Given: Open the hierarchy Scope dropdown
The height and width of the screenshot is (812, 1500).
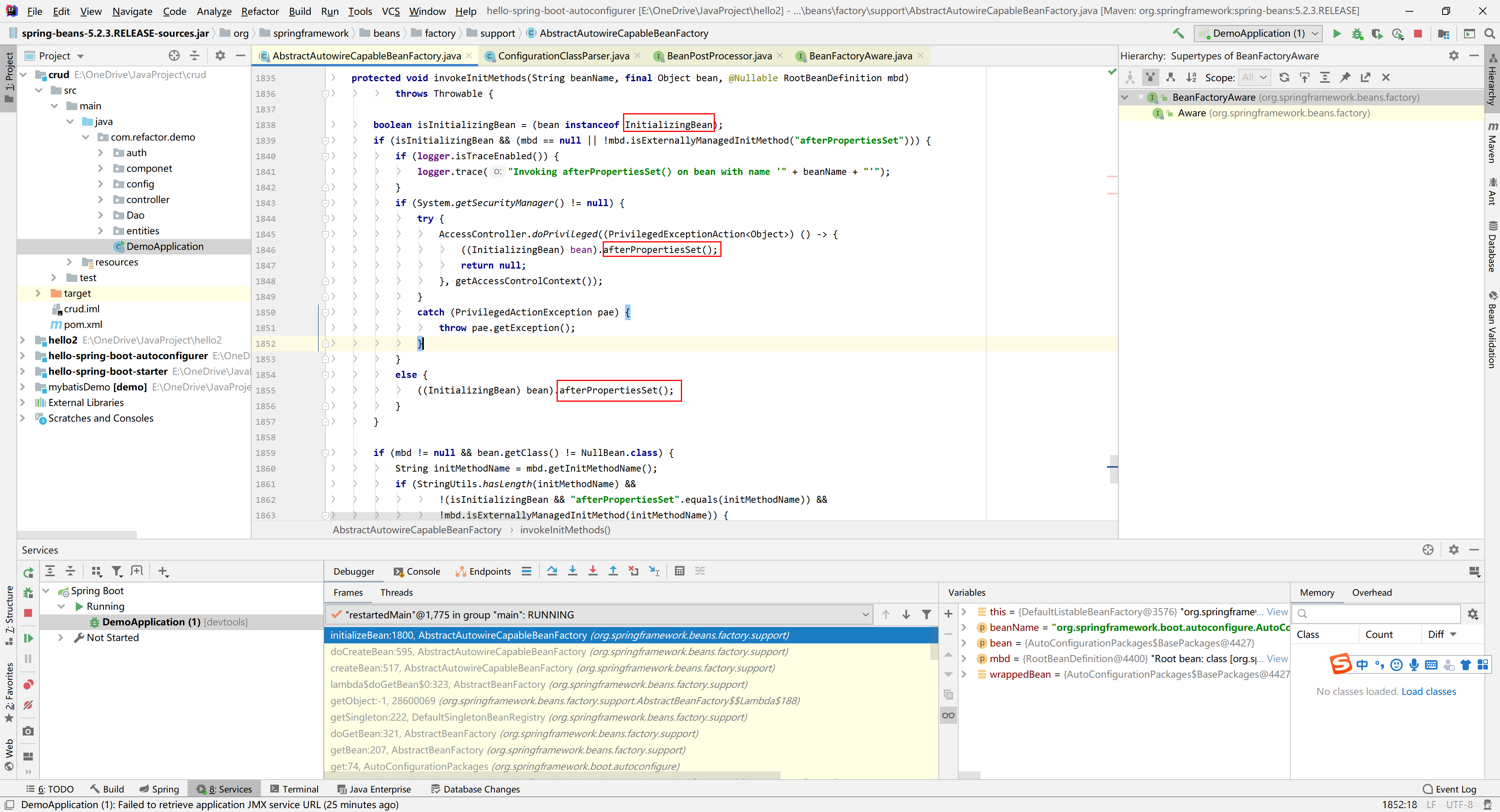Looking at the screenshot, I should [x=1254, y=77].
